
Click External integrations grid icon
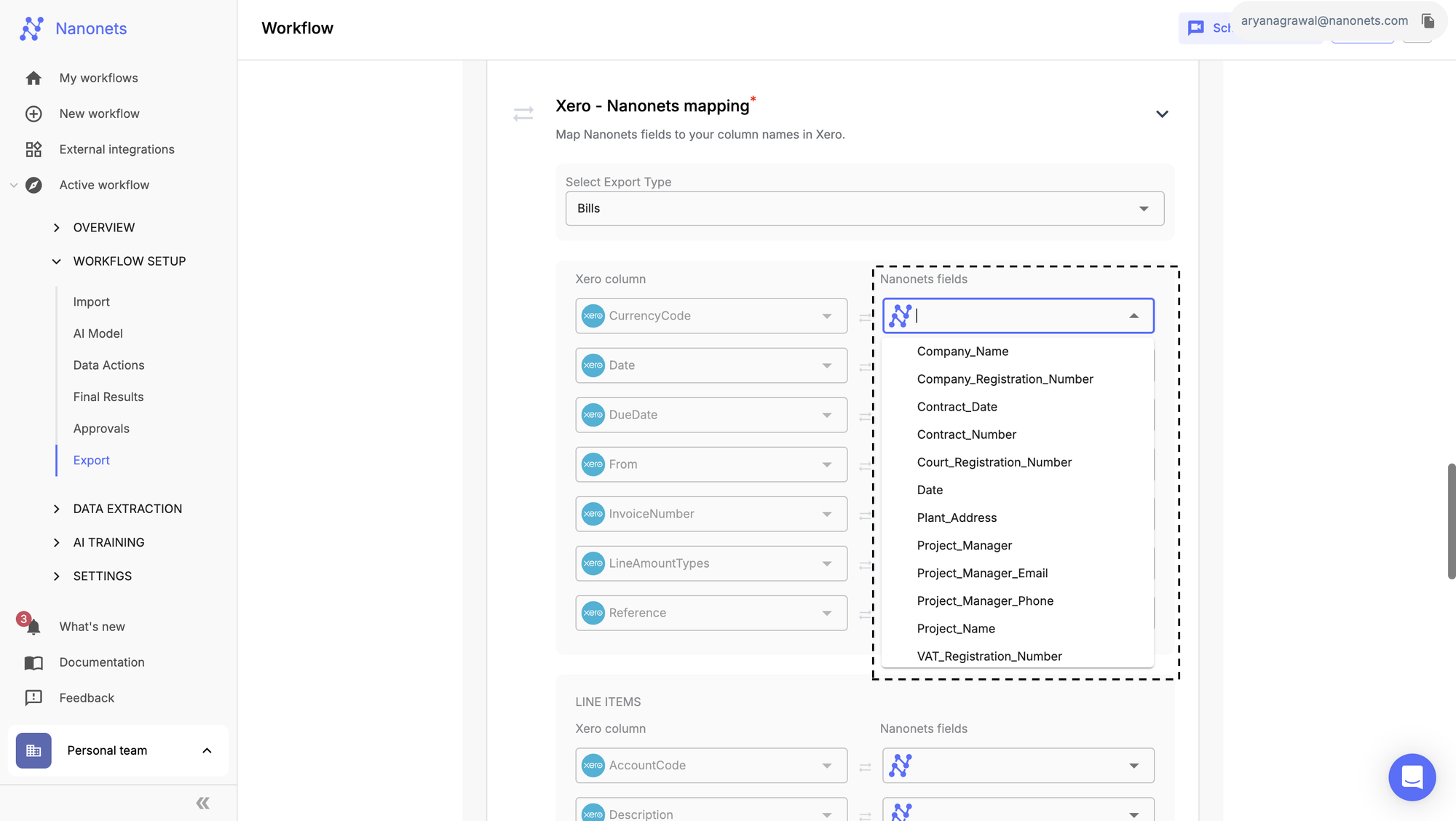(x=33, y=149)
